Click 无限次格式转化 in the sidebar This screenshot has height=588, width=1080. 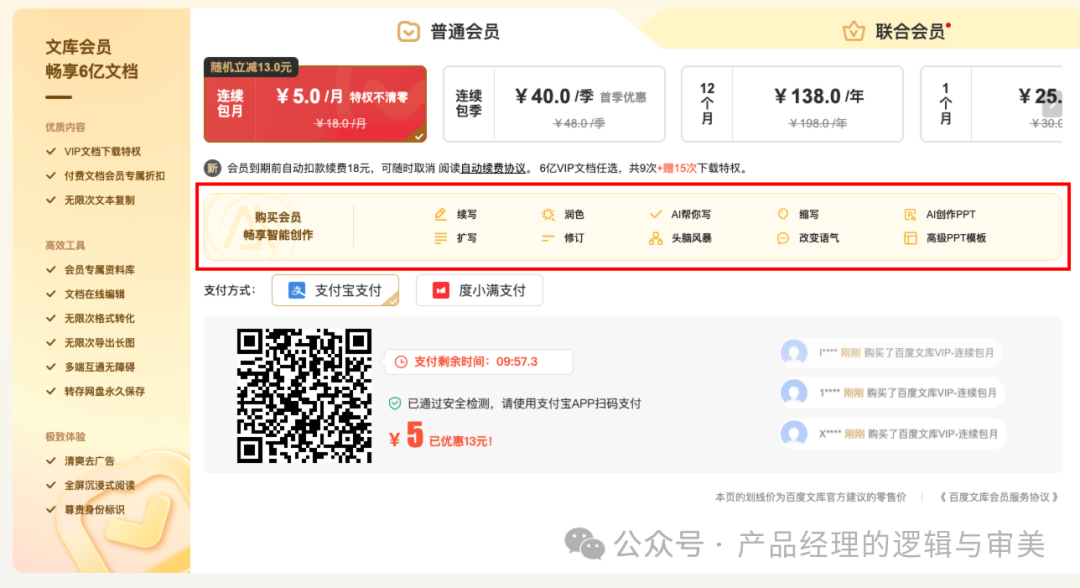(99, 318)
